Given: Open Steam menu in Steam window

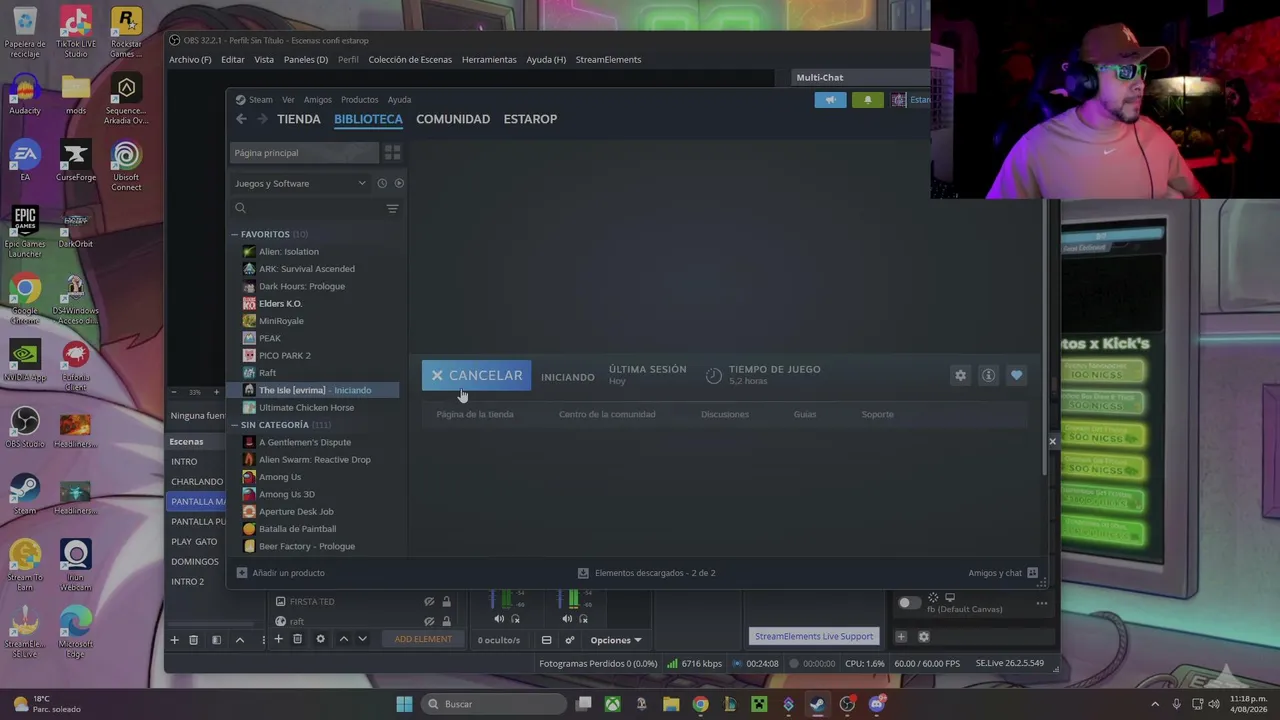Looking at the screenshot, I should (x=261, y=100).
